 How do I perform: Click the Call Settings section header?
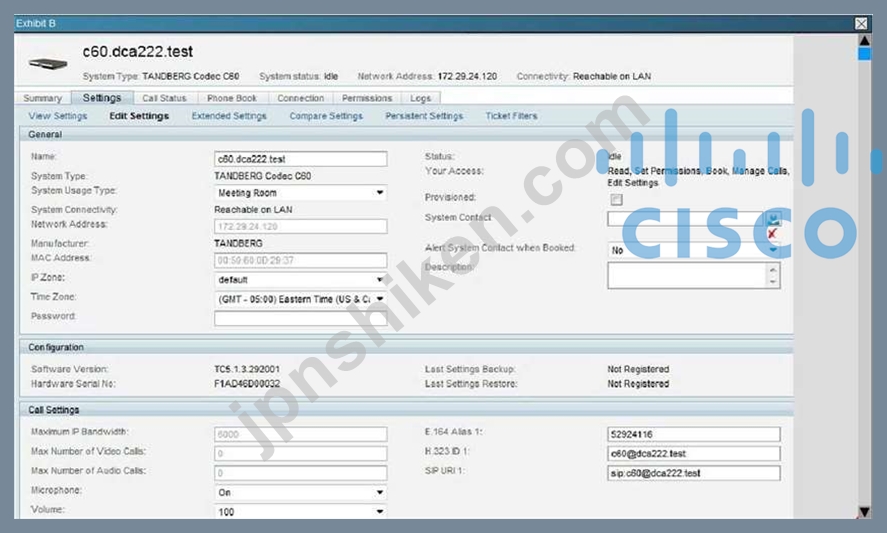406,410
